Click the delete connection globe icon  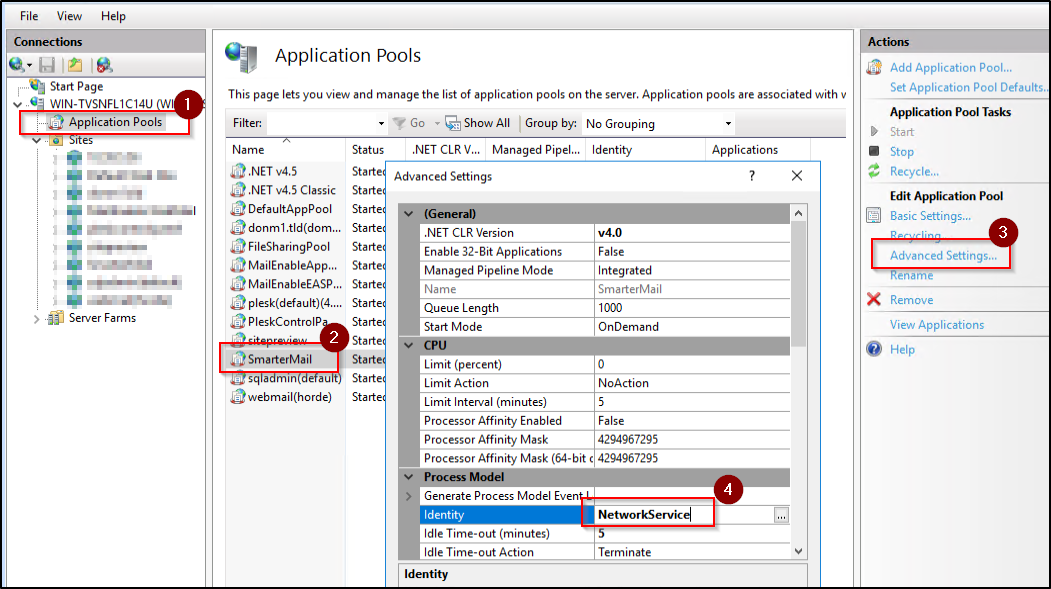click(104, 65)
